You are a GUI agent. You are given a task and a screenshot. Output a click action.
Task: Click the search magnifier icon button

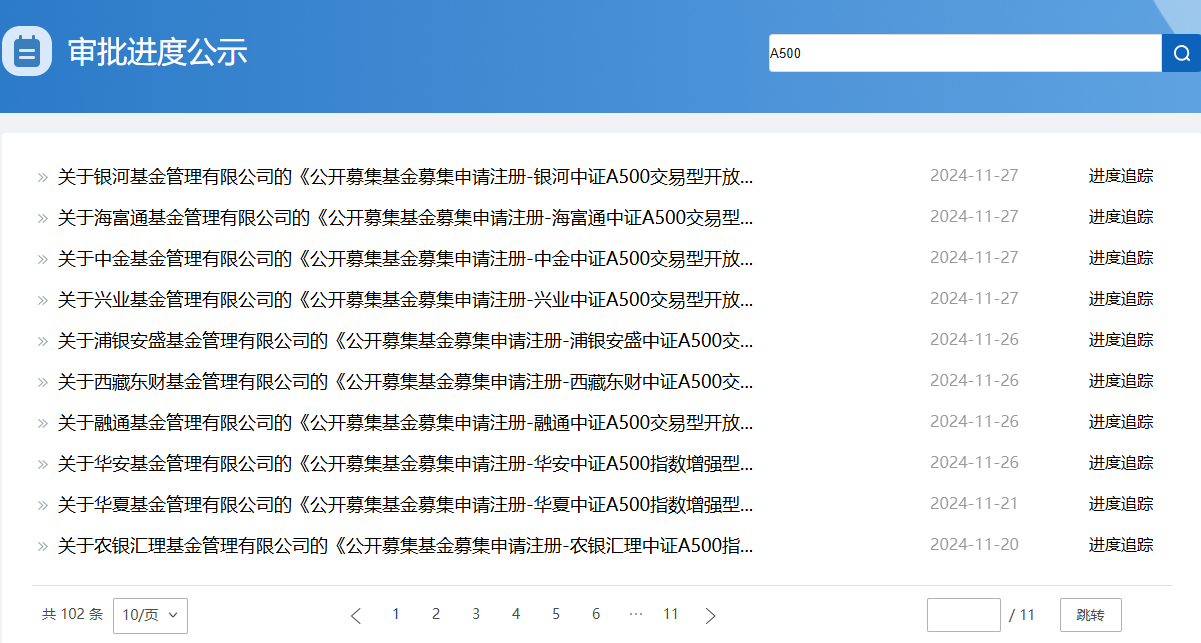1181,53
